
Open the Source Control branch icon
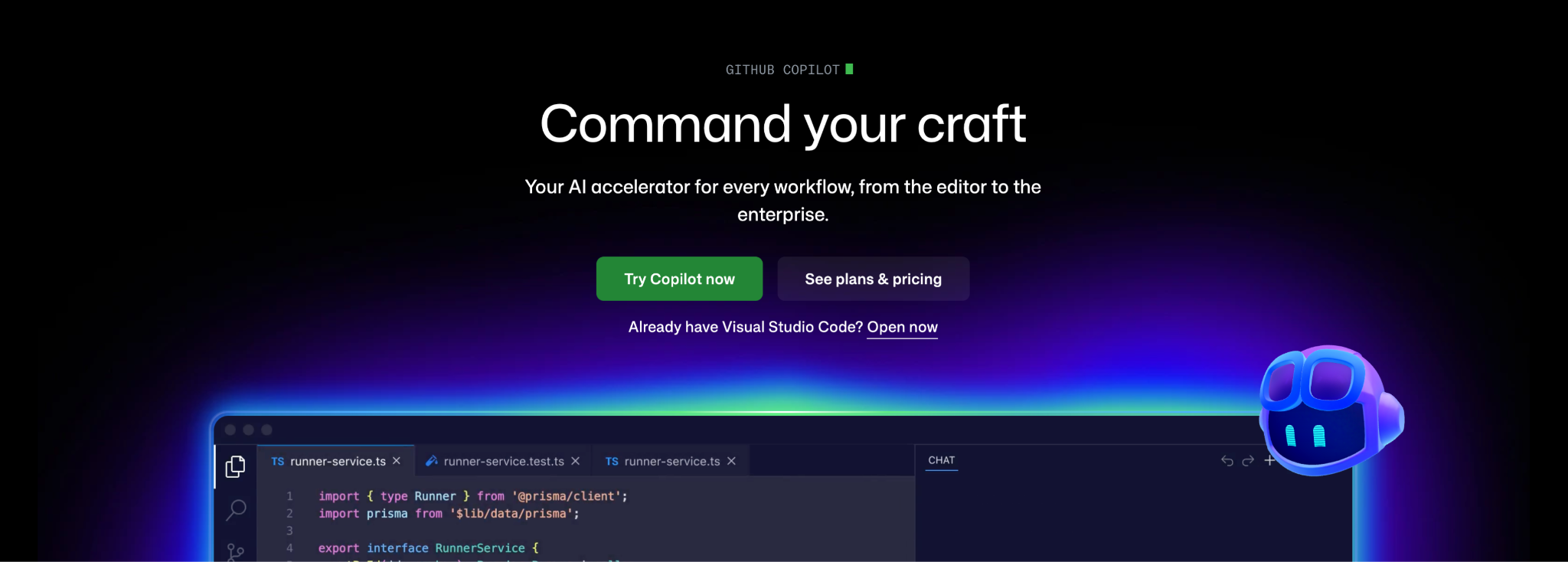[236, 552]
